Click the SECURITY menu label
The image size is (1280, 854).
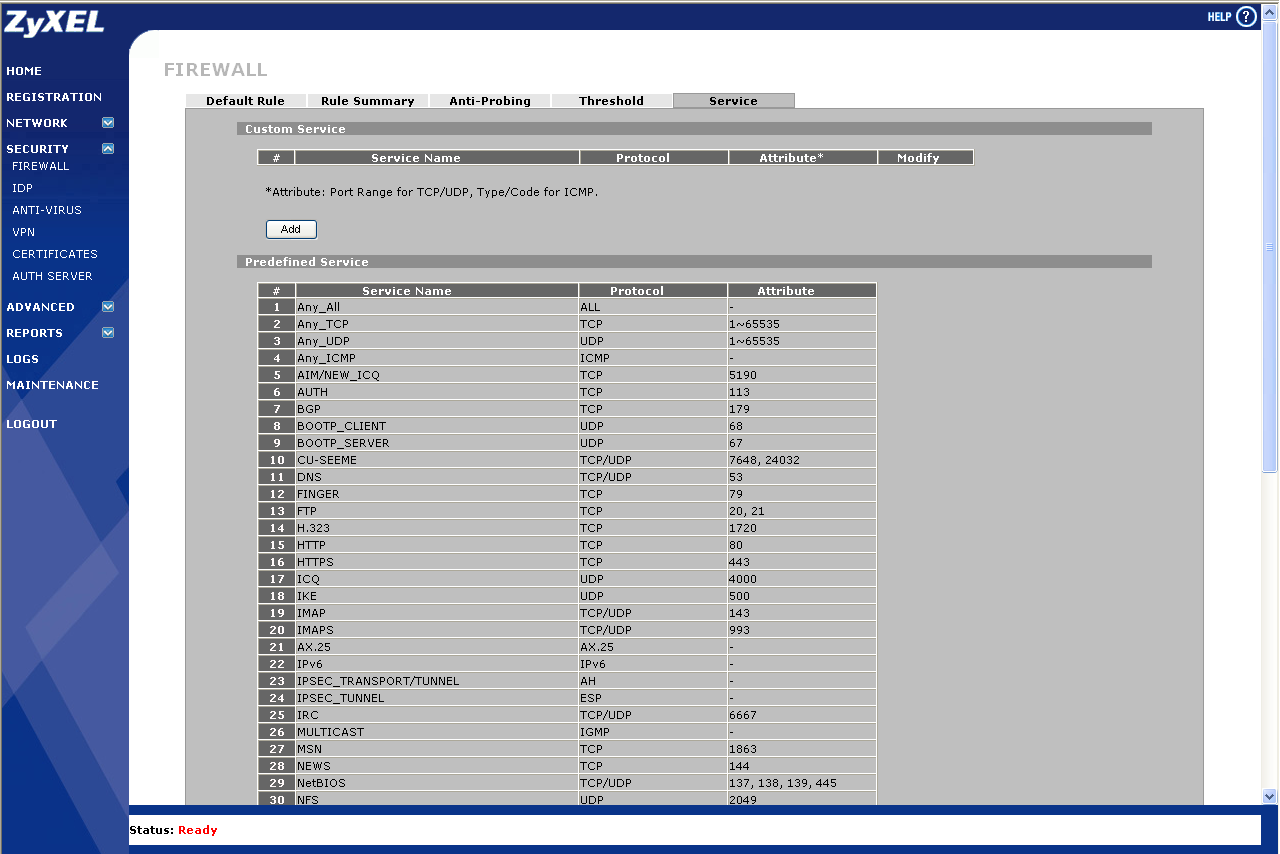pos(38,149)
